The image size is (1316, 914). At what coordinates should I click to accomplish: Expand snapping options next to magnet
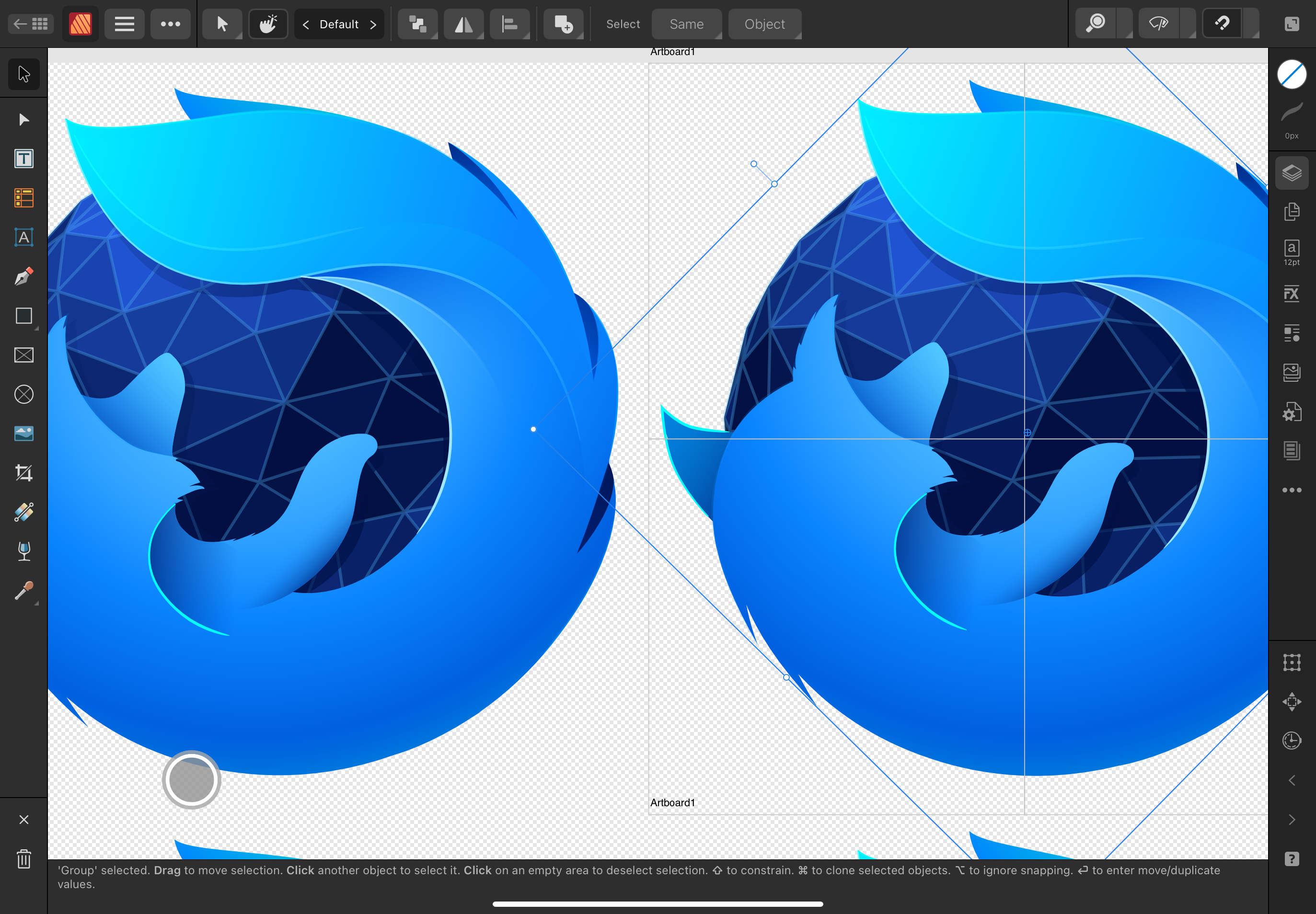tap(1251, 23)
